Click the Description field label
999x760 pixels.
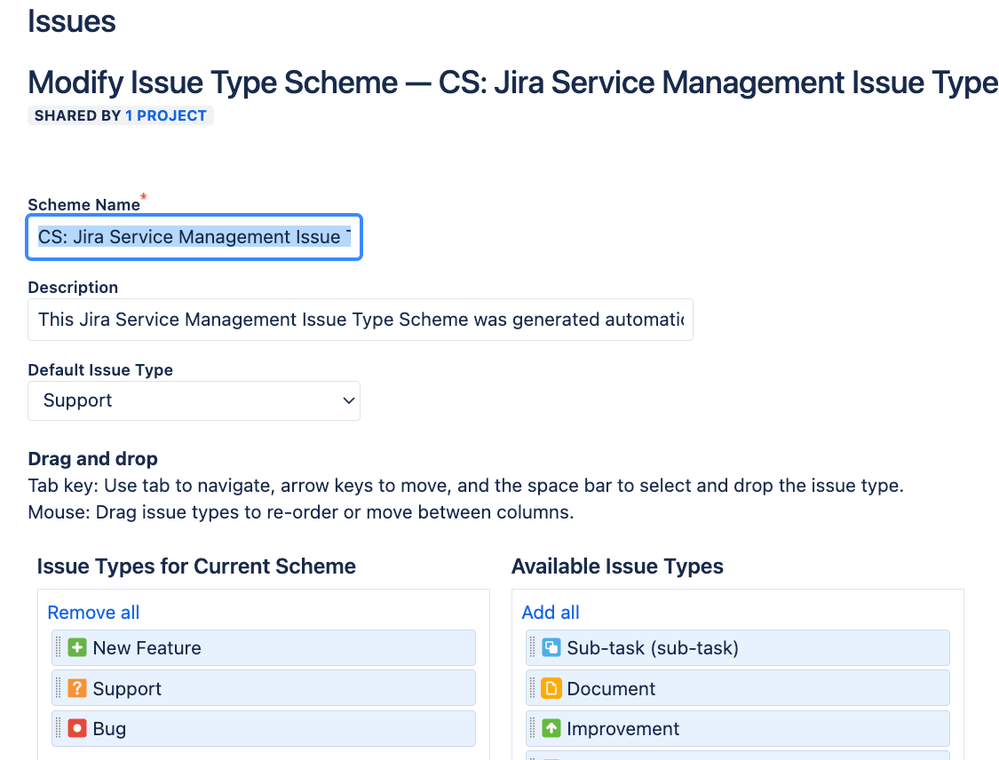[x=73, y=287]
